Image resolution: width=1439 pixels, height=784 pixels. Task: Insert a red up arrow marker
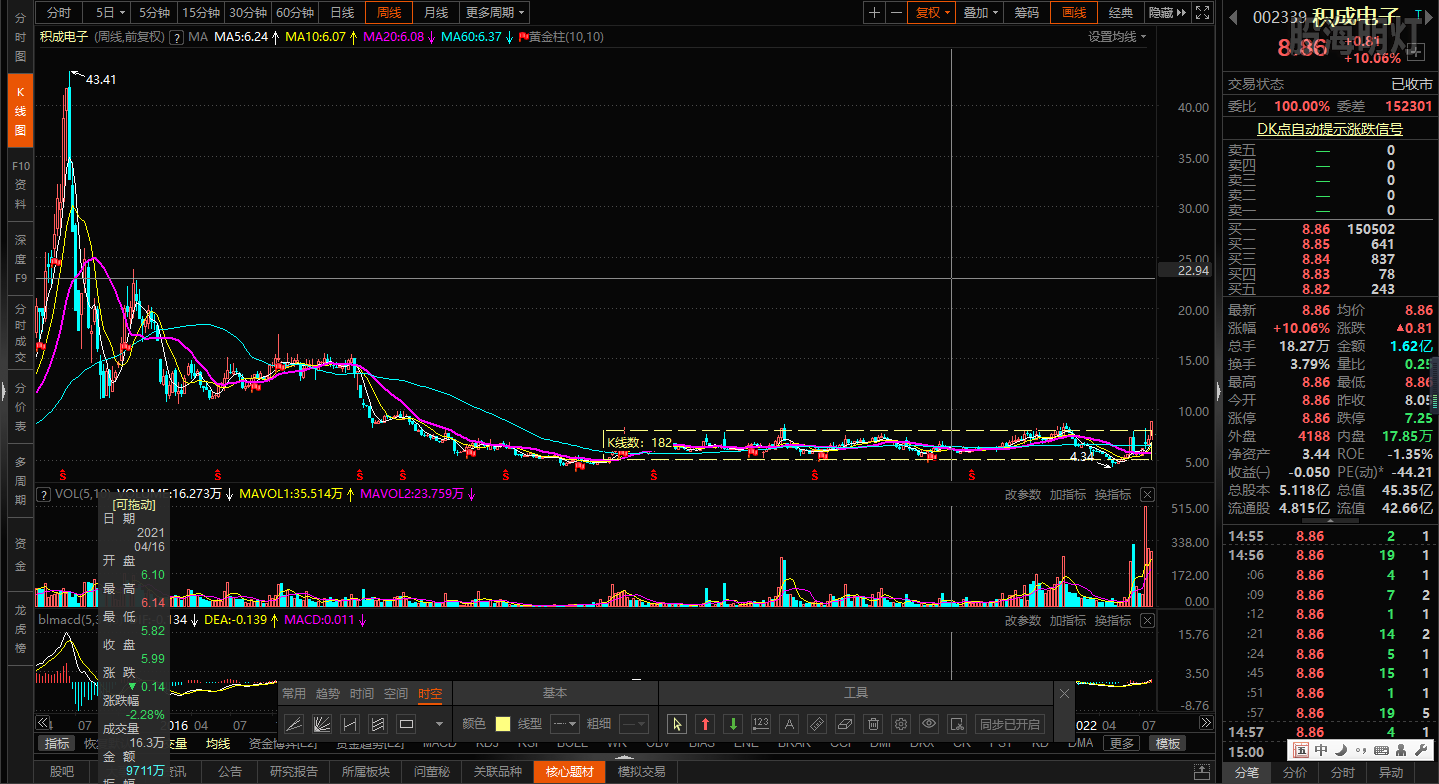click(x=705, y=724)
